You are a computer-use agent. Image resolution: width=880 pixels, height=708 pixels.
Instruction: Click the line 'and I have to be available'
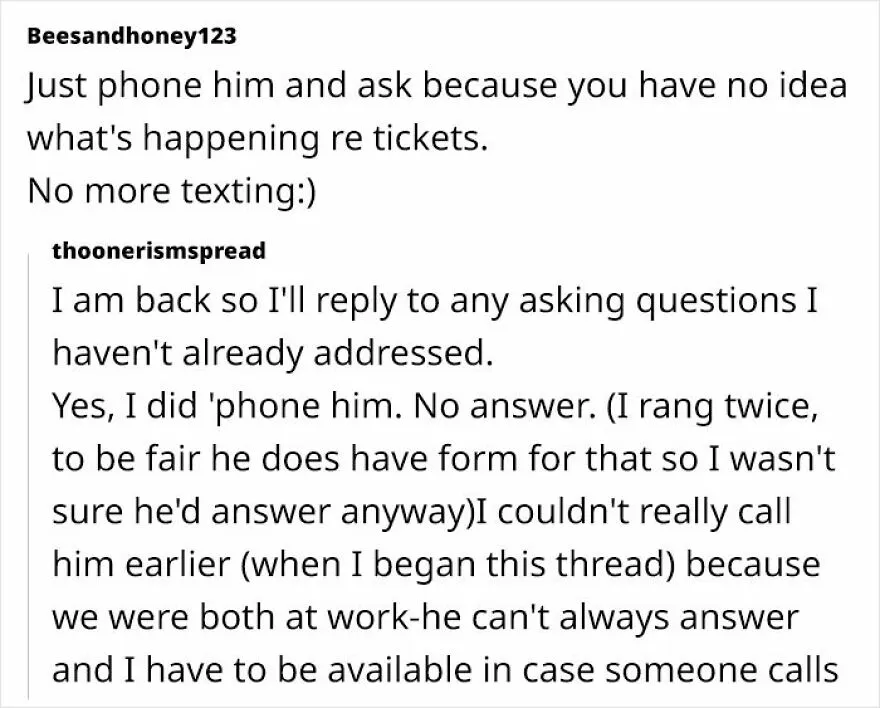(x=445, y=670)
